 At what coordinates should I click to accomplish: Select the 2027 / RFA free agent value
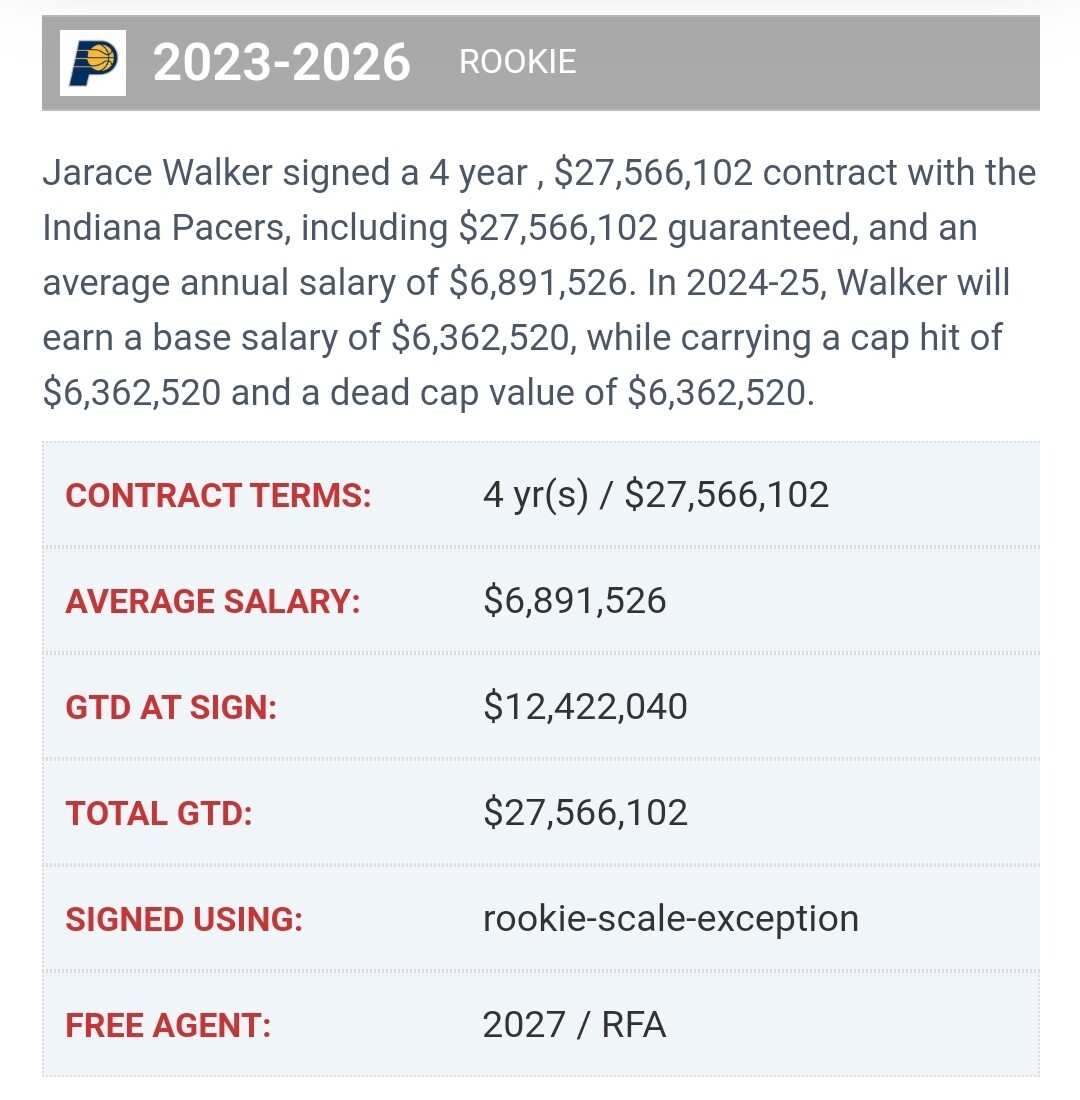574,1025
